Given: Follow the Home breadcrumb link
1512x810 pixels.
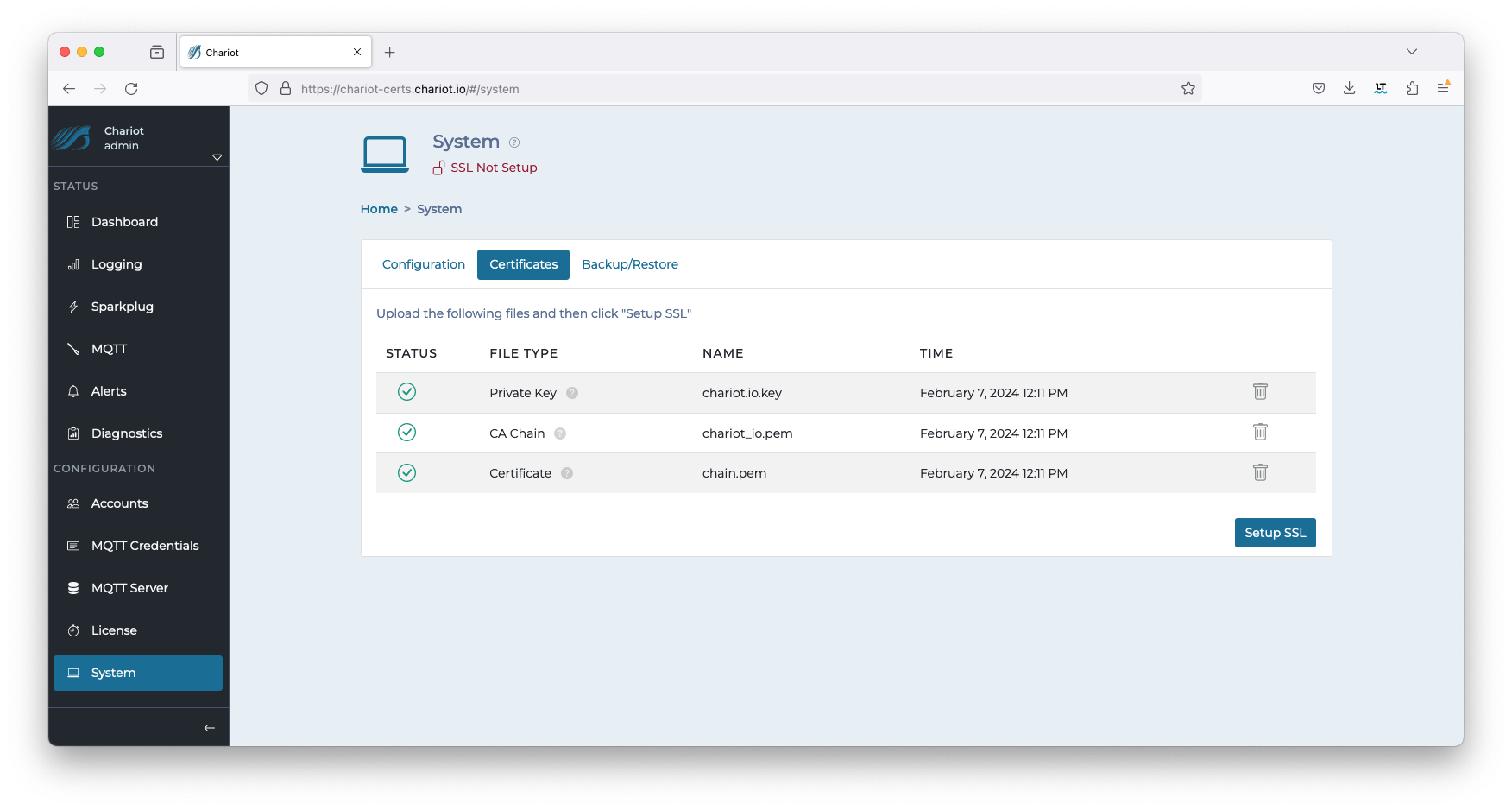Looking at the screenshot, I should [379, 209].
